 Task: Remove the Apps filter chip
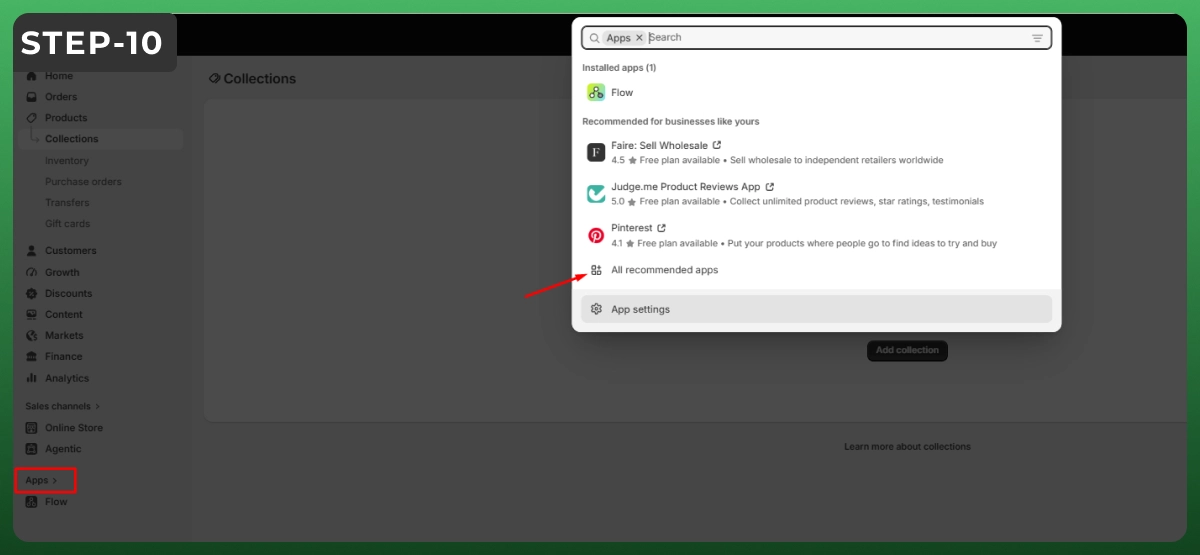[x=639, y=38]
